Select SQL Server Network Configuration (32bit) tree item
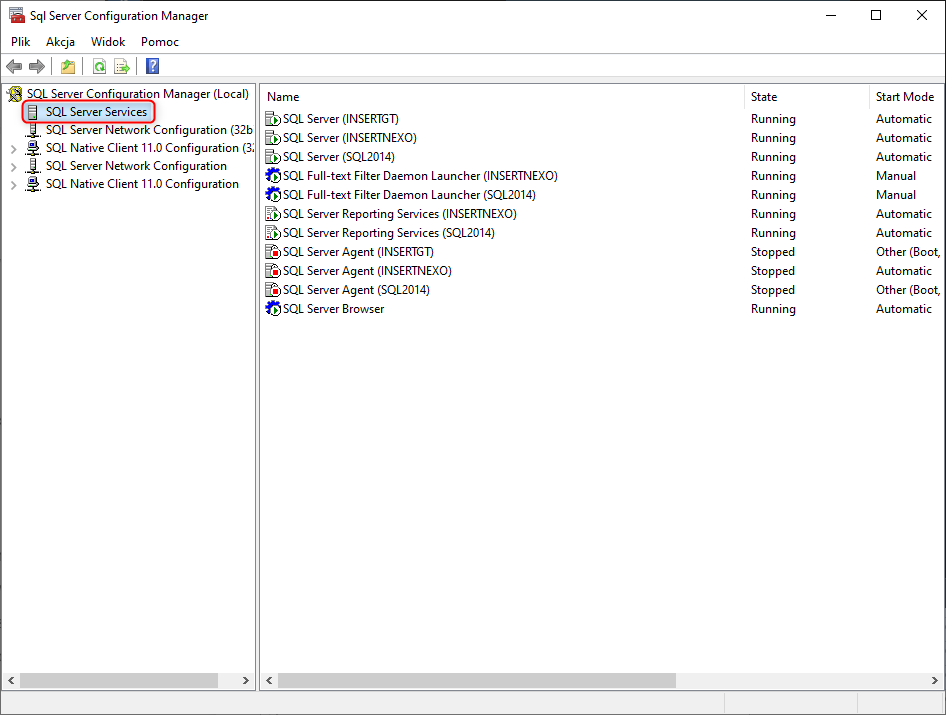 [149, 130]
